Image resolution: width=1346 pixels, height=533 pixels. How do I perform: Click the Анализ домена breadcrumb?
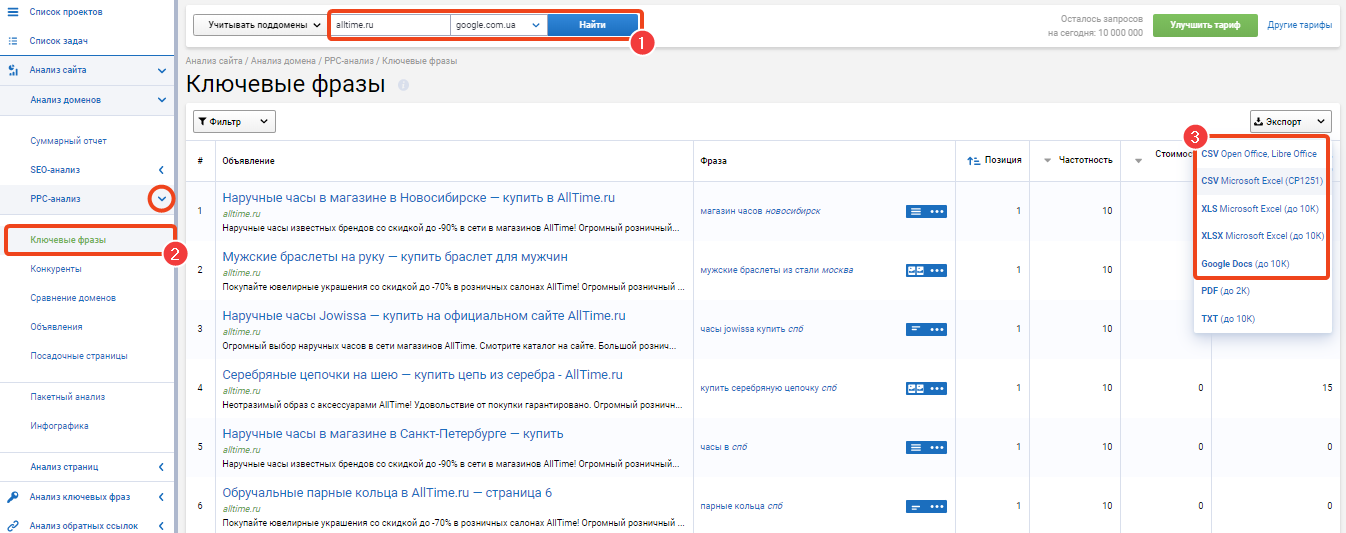[284, 61]
